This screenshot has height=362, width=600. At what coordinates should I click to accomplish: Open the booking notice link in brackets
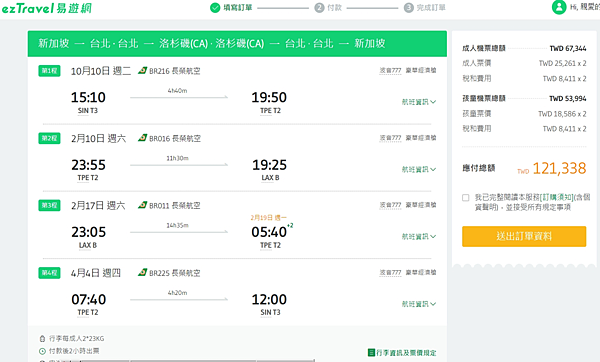[556, 197]
